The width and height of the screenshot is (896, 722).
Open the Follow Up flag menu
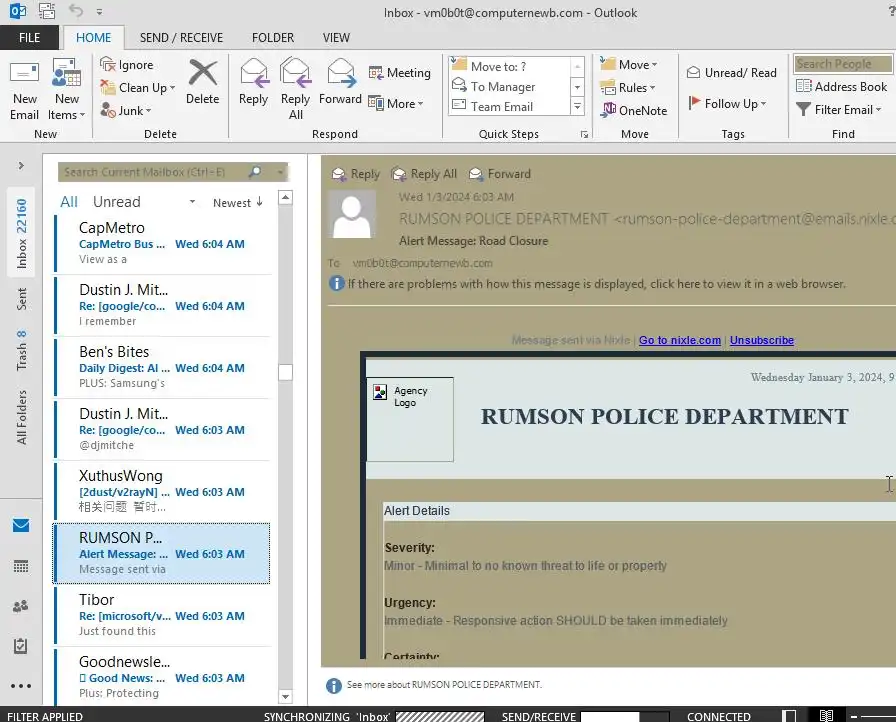pyautogui.click(x=726, y=103)
